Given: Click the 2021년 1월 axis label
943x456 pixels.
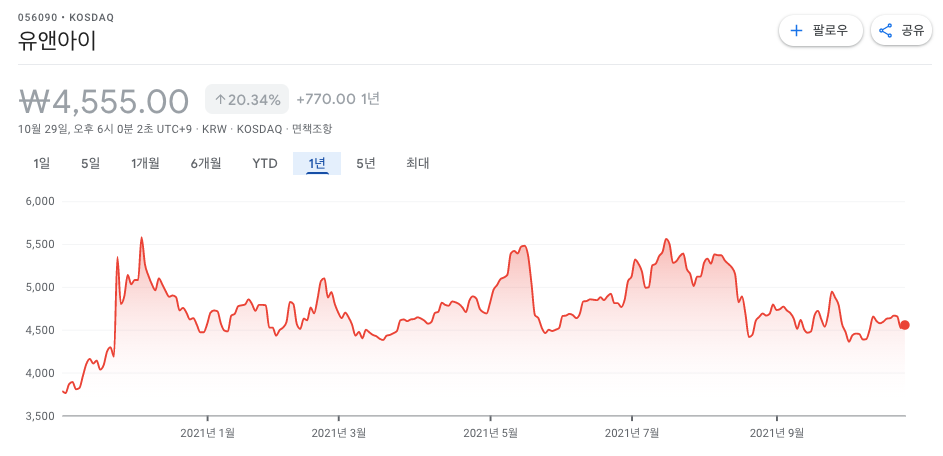Looking at the screenshot, I should 207,433.
